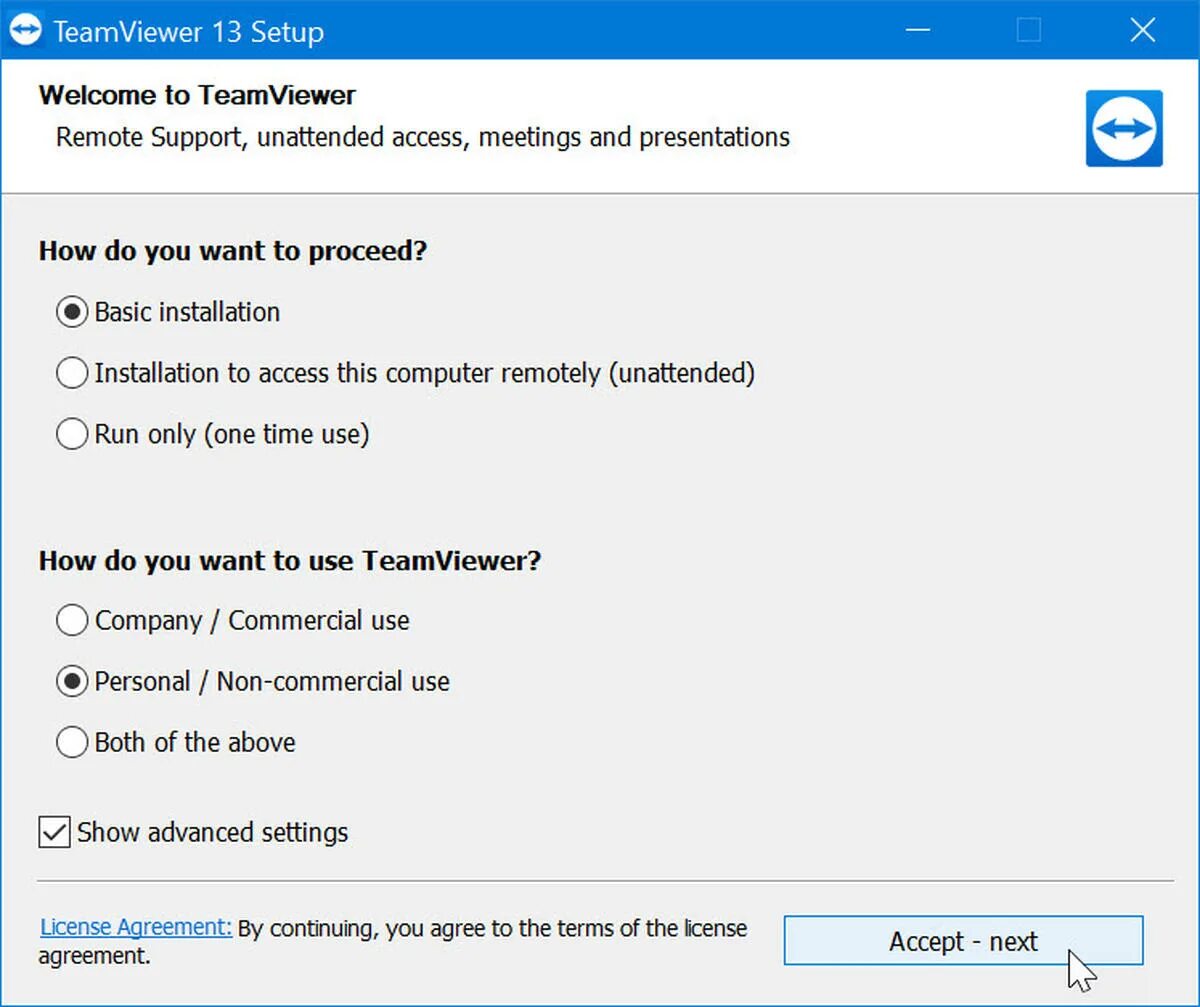Viewport: 1200px width, 1007px height.
Task: Select Personal / Non-commercial use
Action: point(72,681)
